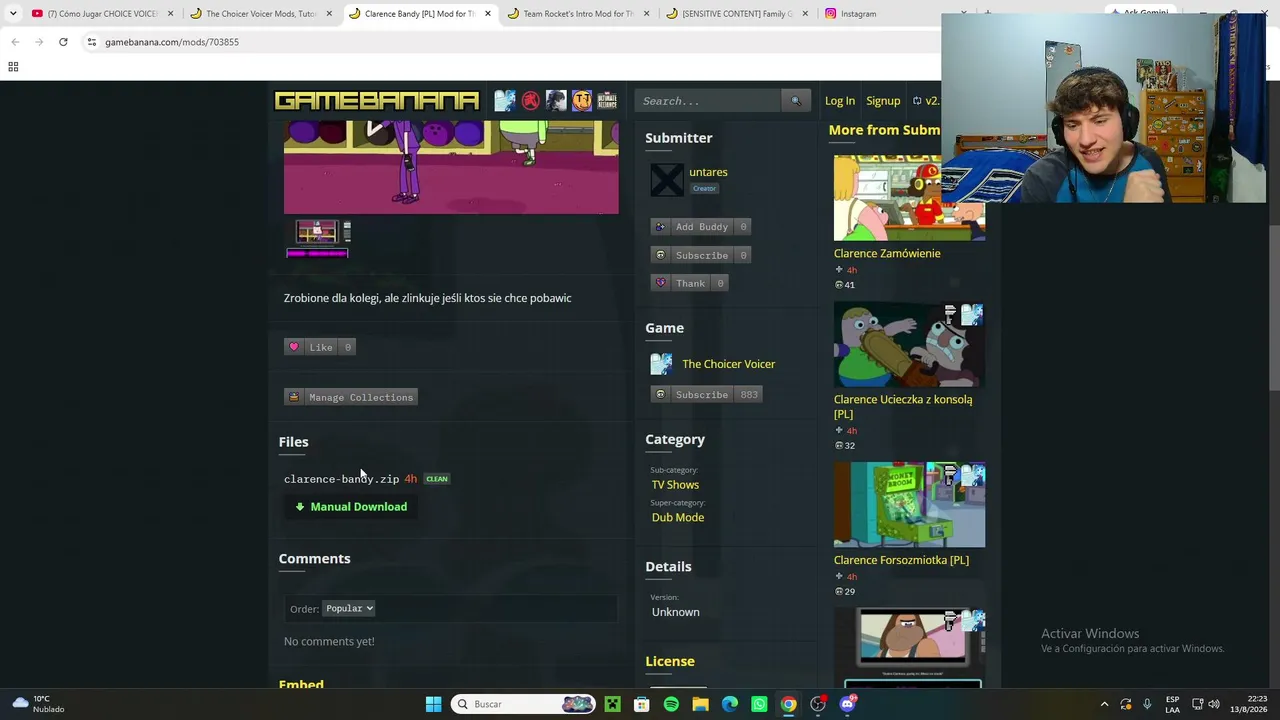Screen dimensions: 1280x720
Task: Open the Chrome apps grid shortcut
Action: click(x=13, y=67)
